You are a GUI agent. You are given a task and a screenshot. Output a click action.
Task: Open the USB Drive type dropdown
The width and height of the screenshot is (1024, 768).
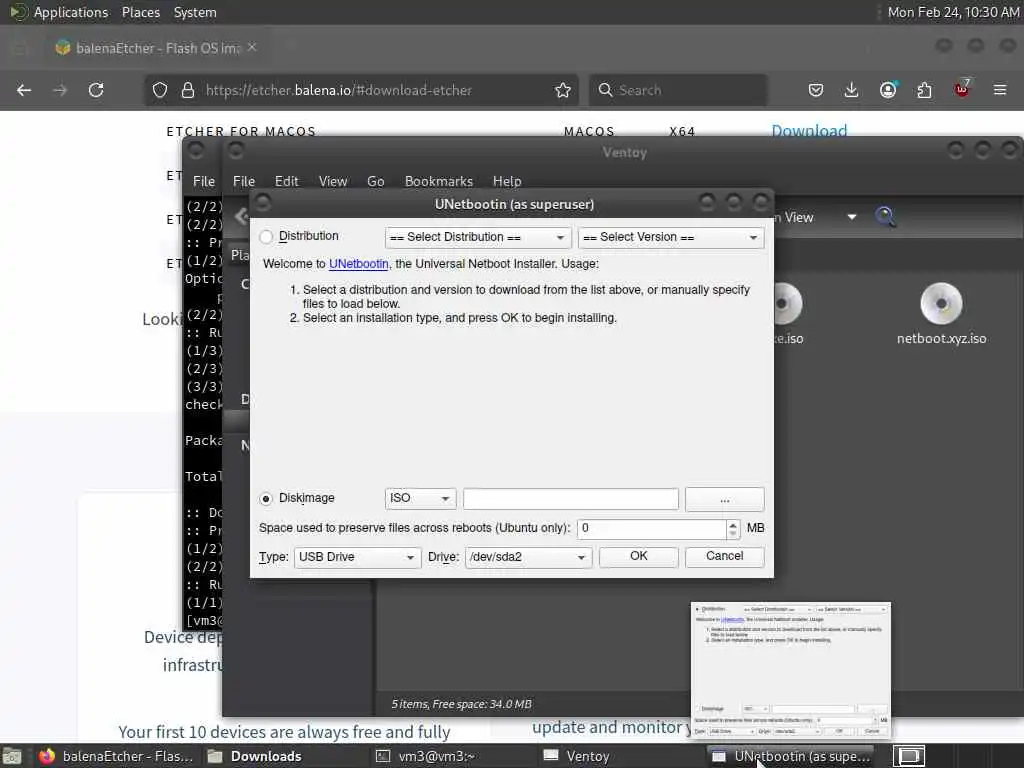[x=357, y=557]
